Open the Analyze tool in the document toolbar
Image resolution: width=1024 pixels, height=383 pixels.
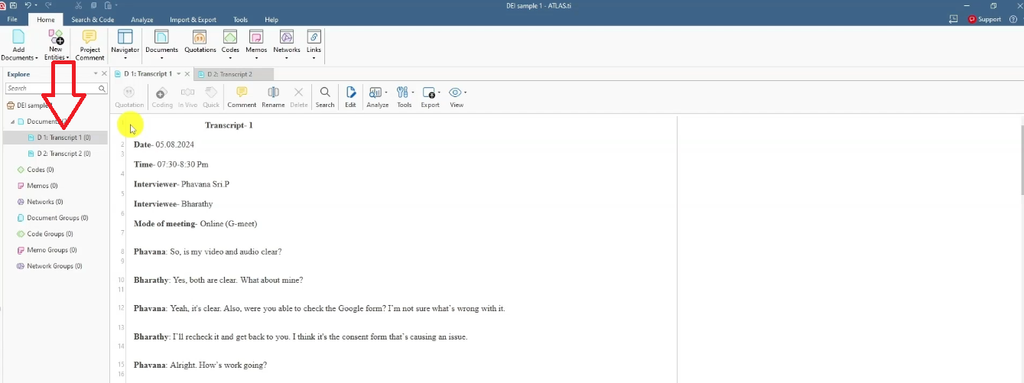coord(377,97)
